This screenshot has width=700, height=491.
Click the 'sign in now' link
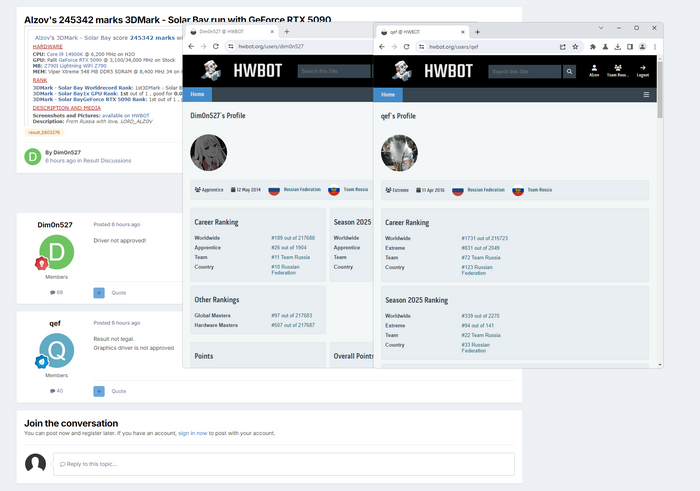(x=193, y=433)
